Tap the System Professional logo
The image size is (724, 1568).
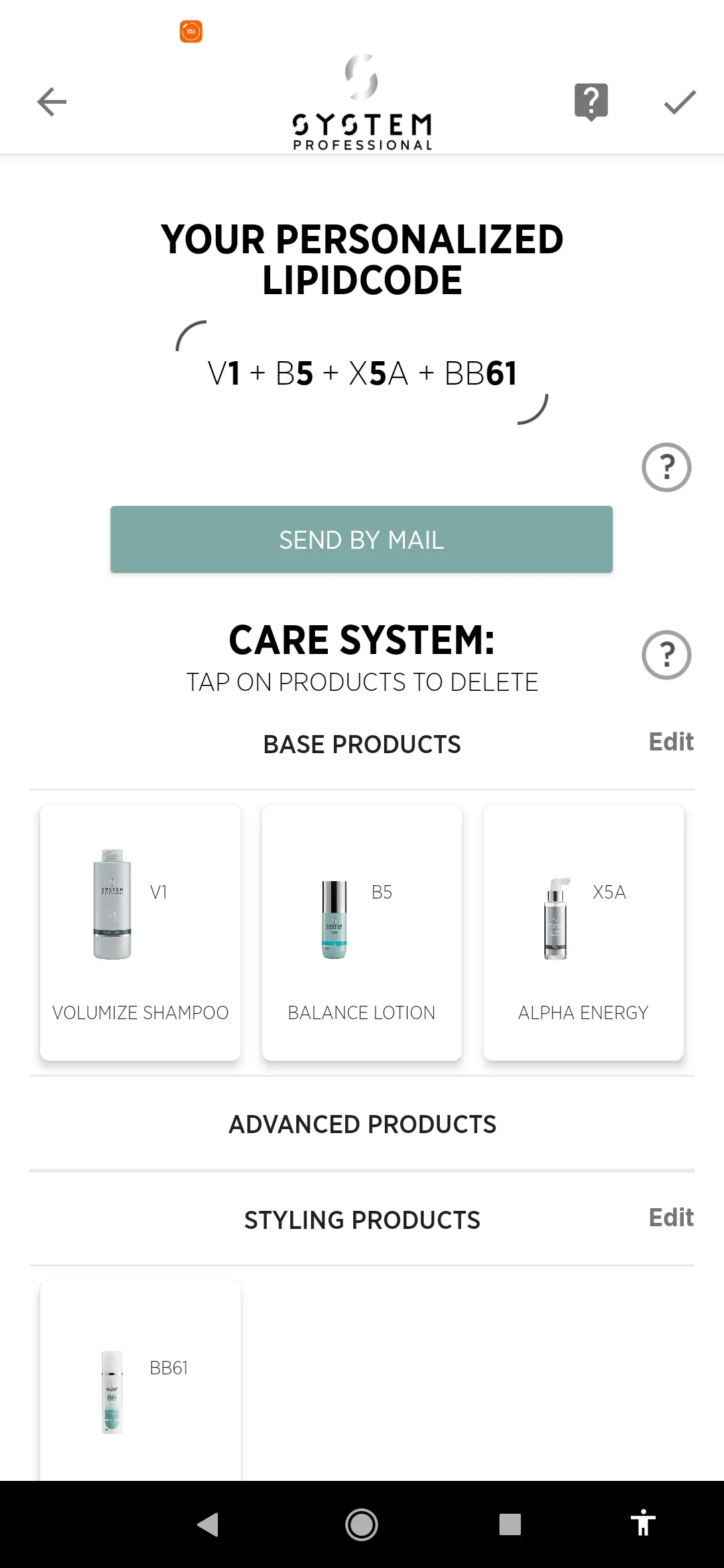pos(362,102)
